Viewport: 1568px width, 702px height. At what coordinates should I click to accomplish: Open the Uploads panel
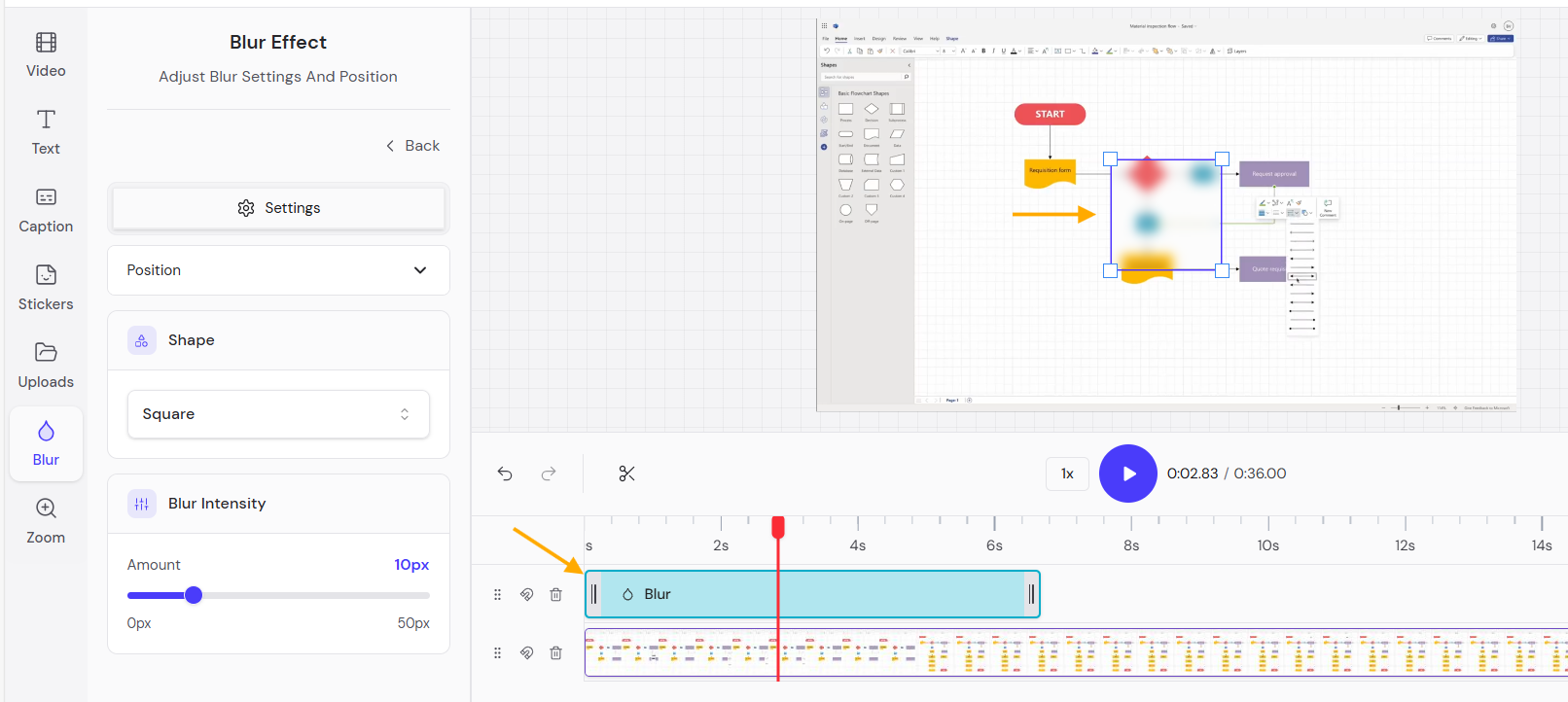tap(46, 366)
